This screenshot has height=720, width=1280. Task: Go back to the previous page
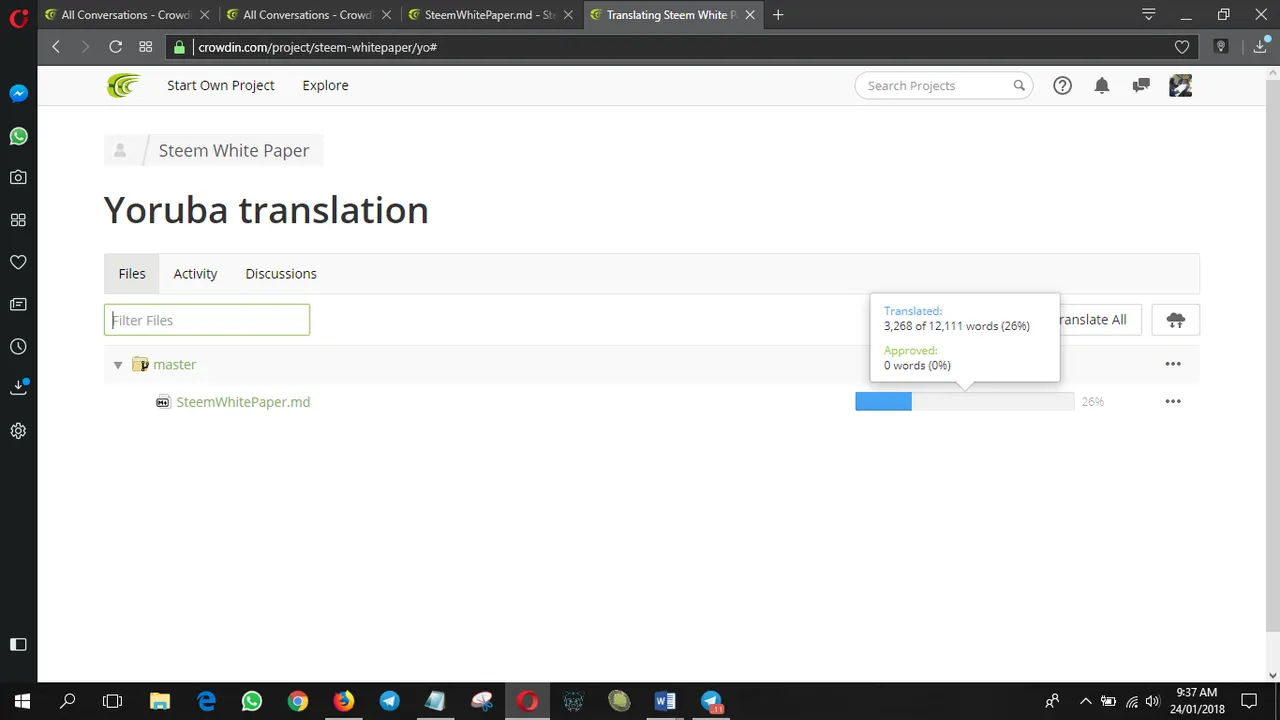pos(56,47)
